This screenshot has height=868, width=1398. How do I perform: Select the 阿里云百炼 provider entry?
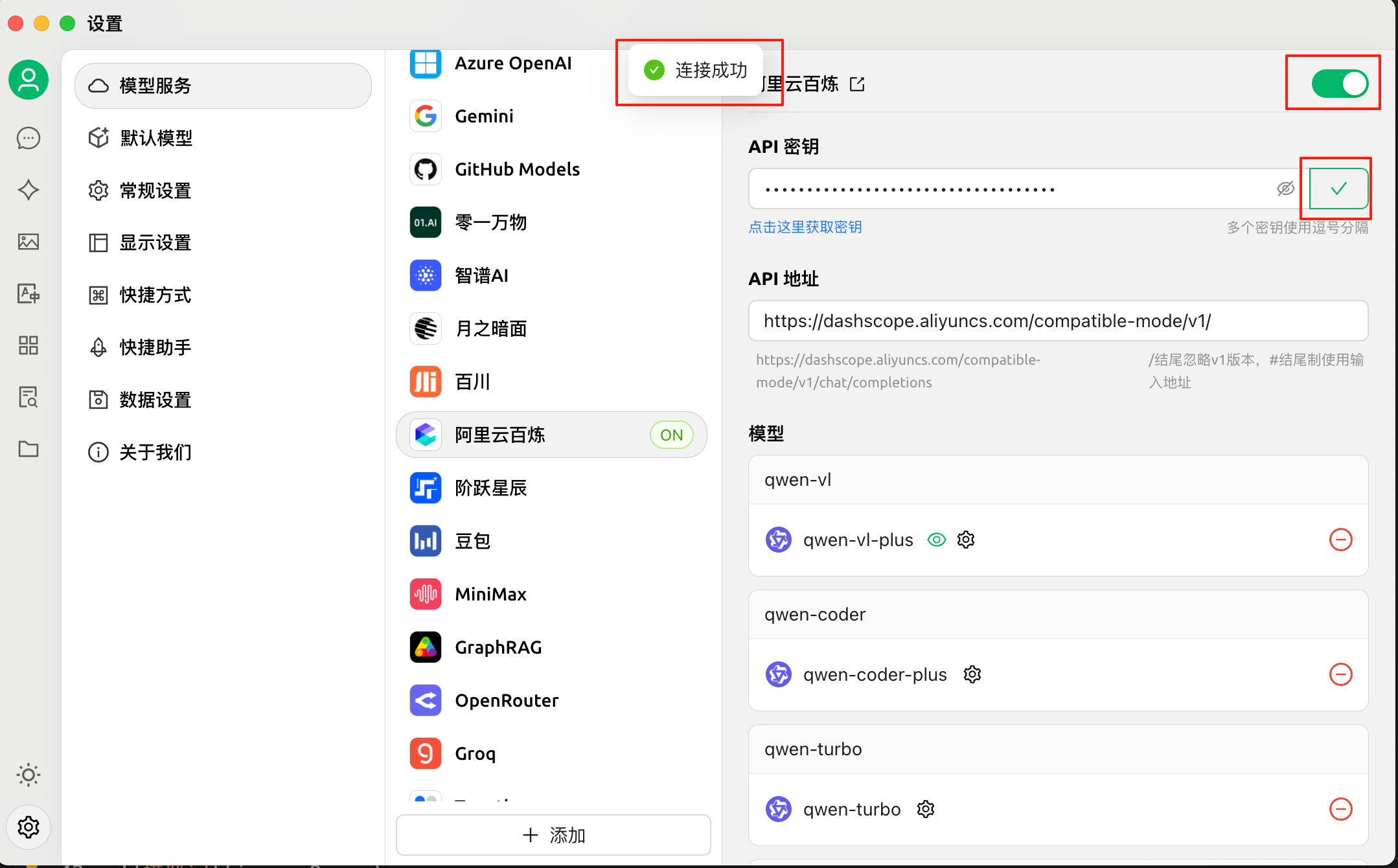(x=551, y=435)
